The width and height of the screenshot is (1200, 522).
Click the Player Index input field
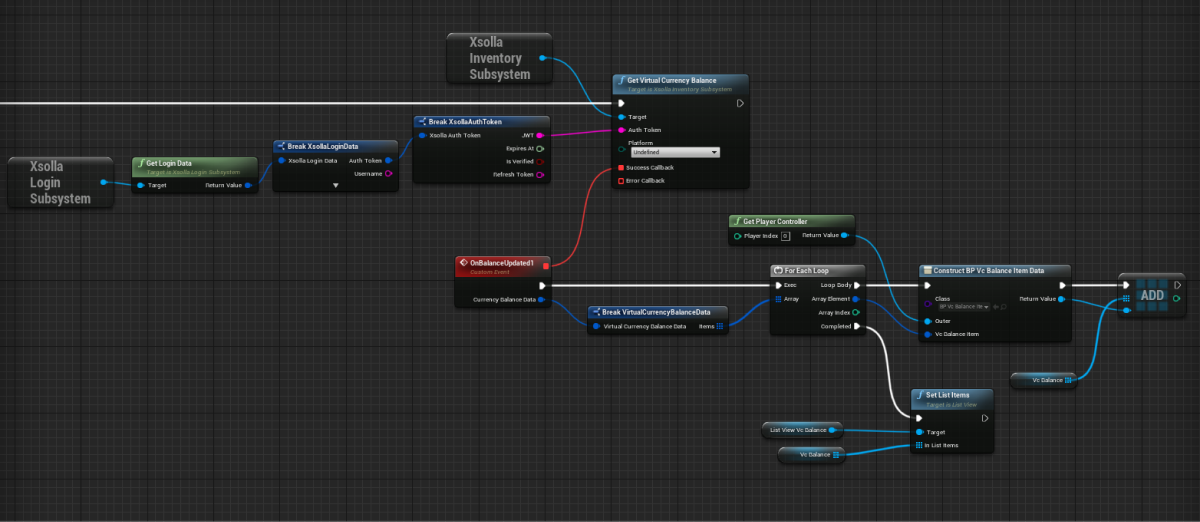tap(785, 236)
